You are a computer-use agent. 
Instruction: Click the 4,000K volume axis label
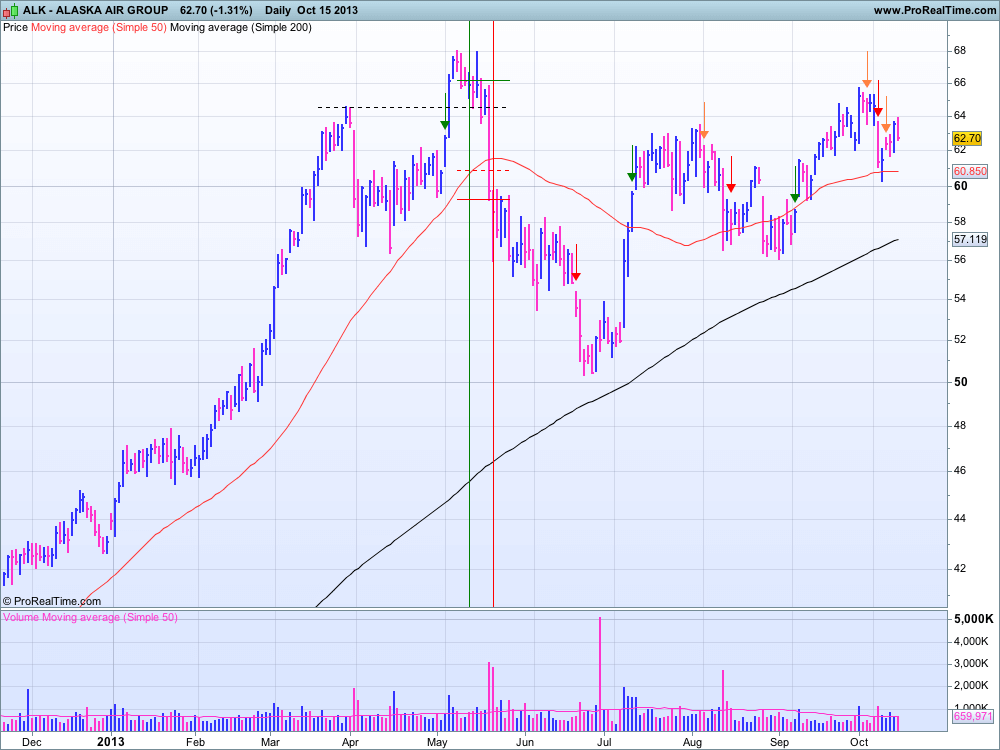tap(971, 641)
